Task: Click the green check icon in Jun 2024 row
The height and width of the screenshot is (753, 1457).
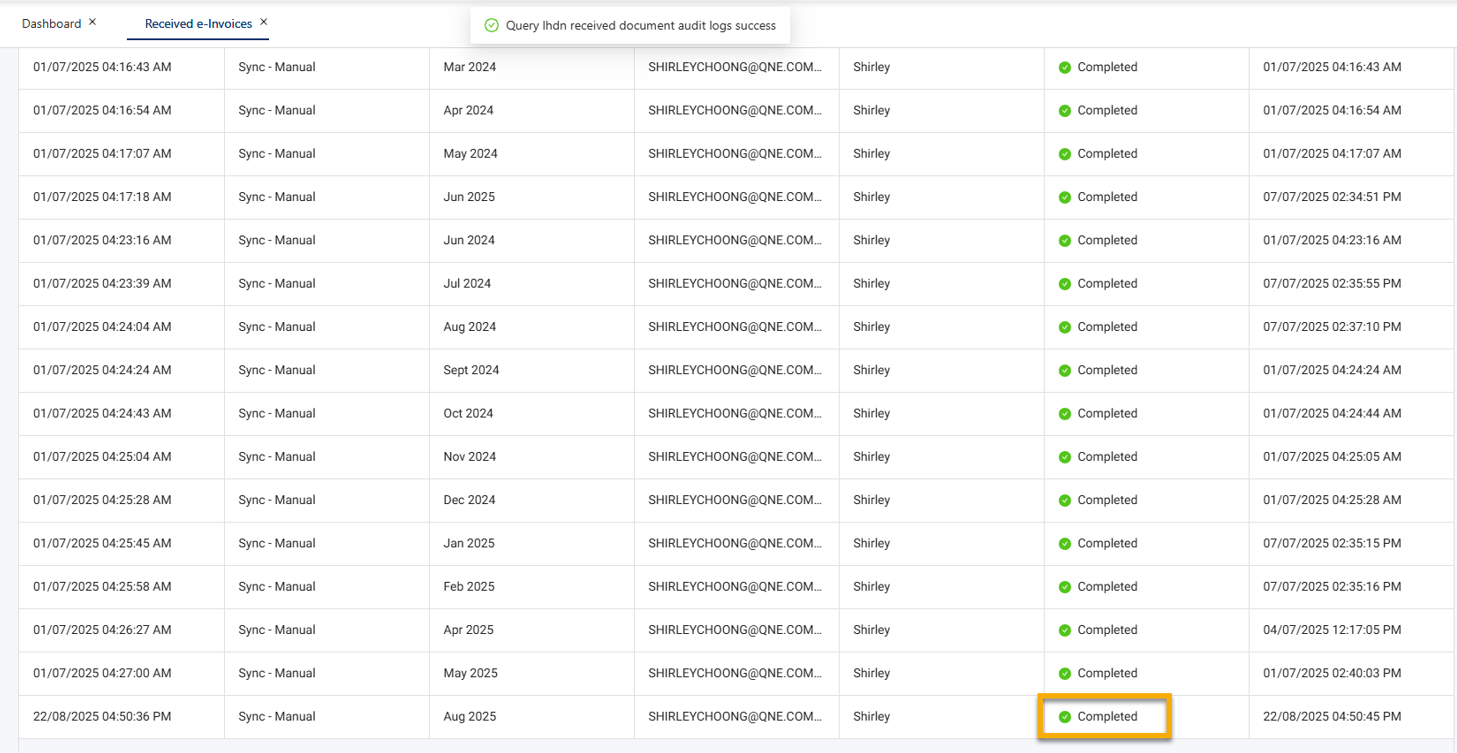Action: point(1065,240)
